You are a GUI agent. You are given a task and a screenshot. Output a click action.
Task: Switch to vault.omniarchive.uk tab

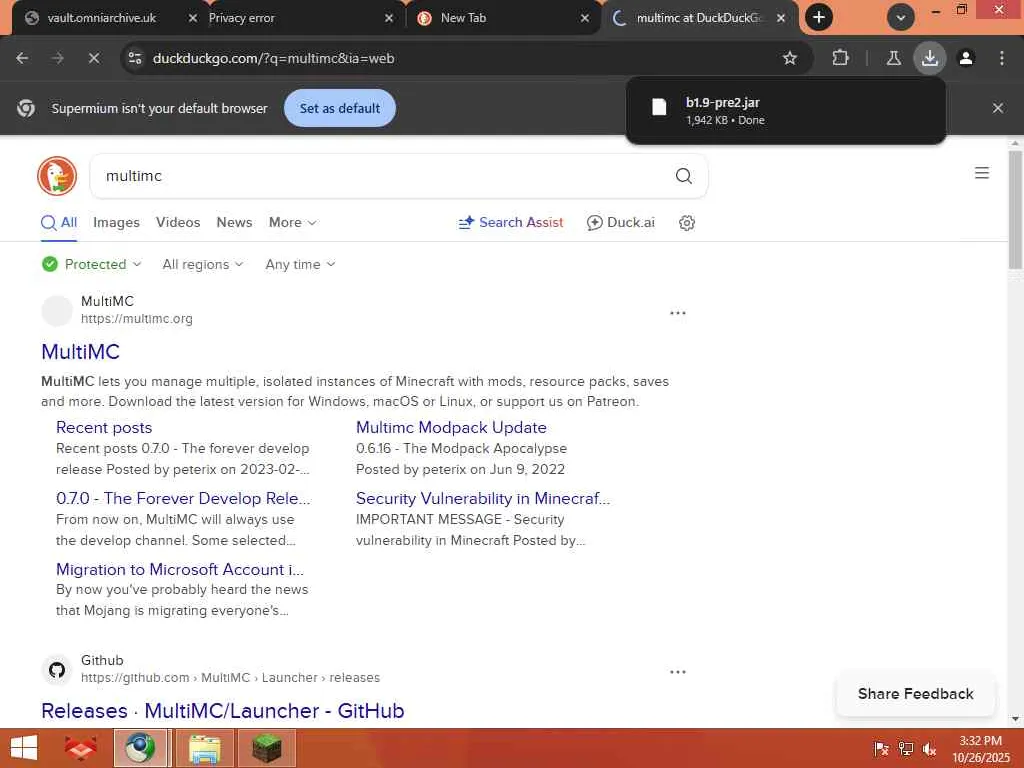coord(101,18)
